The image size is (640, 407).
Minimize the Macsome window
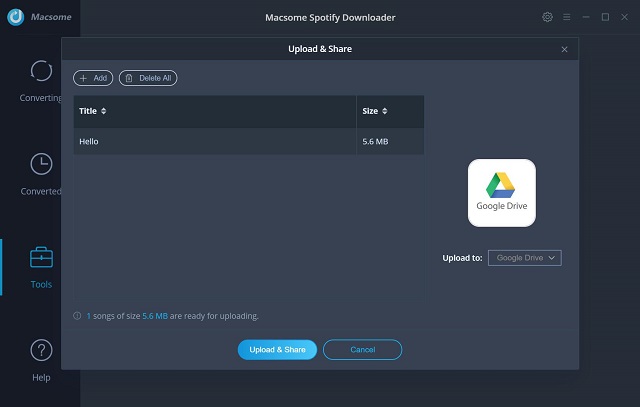click(x=586, y=17)
